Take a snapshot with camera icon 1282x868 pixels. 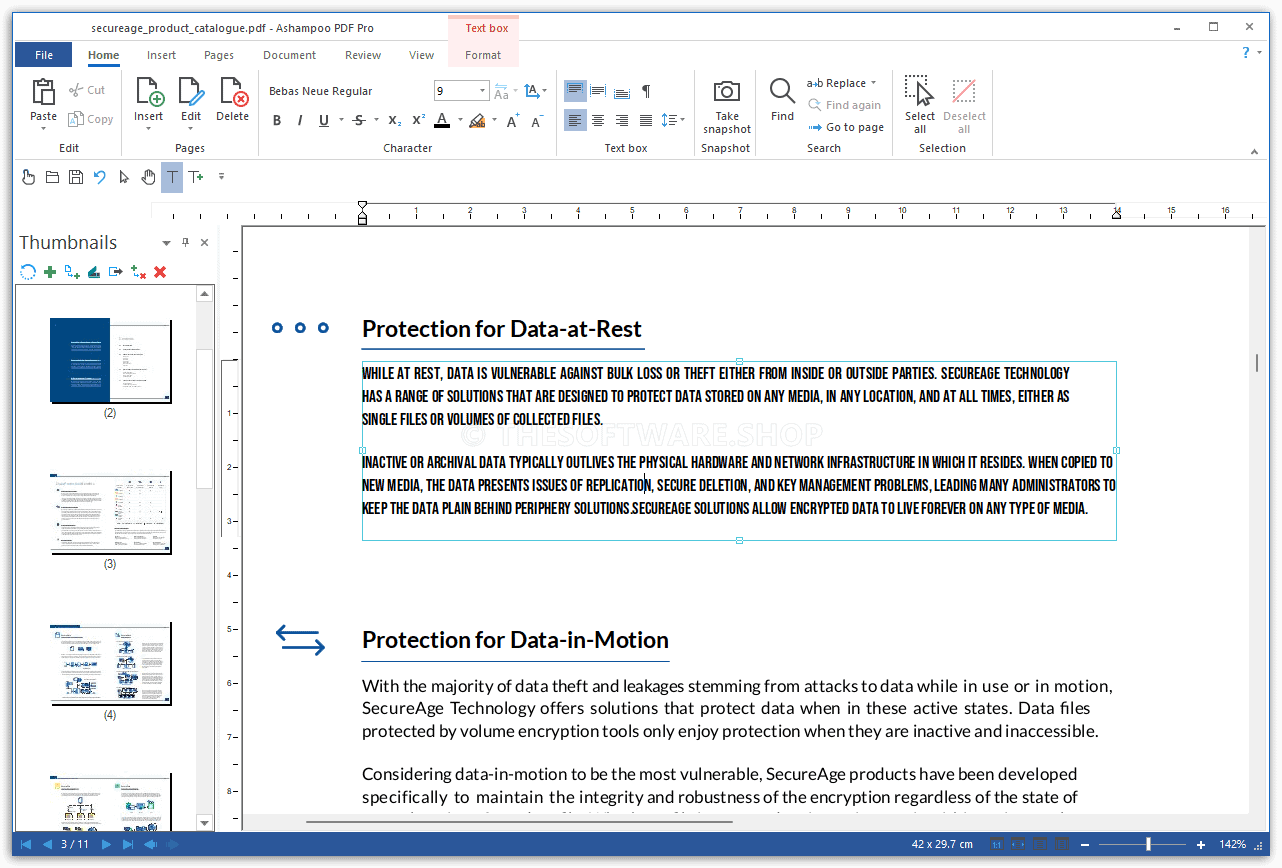(727, 91)
